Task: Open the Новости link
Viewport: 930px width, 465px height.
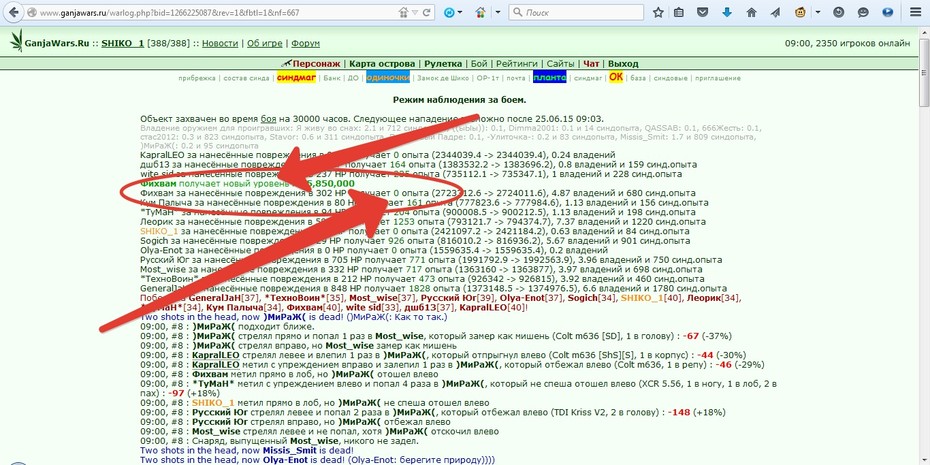Action: pos(220,43)
